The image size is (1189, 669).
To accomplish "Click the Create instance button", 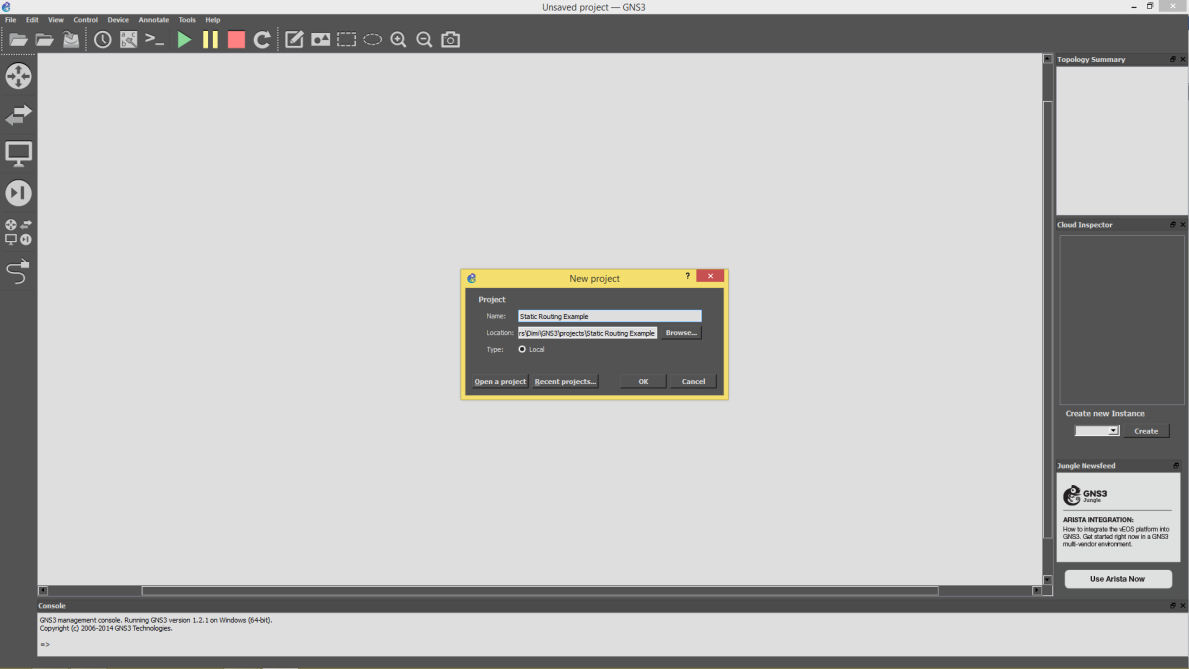I will click(1146, 431).
